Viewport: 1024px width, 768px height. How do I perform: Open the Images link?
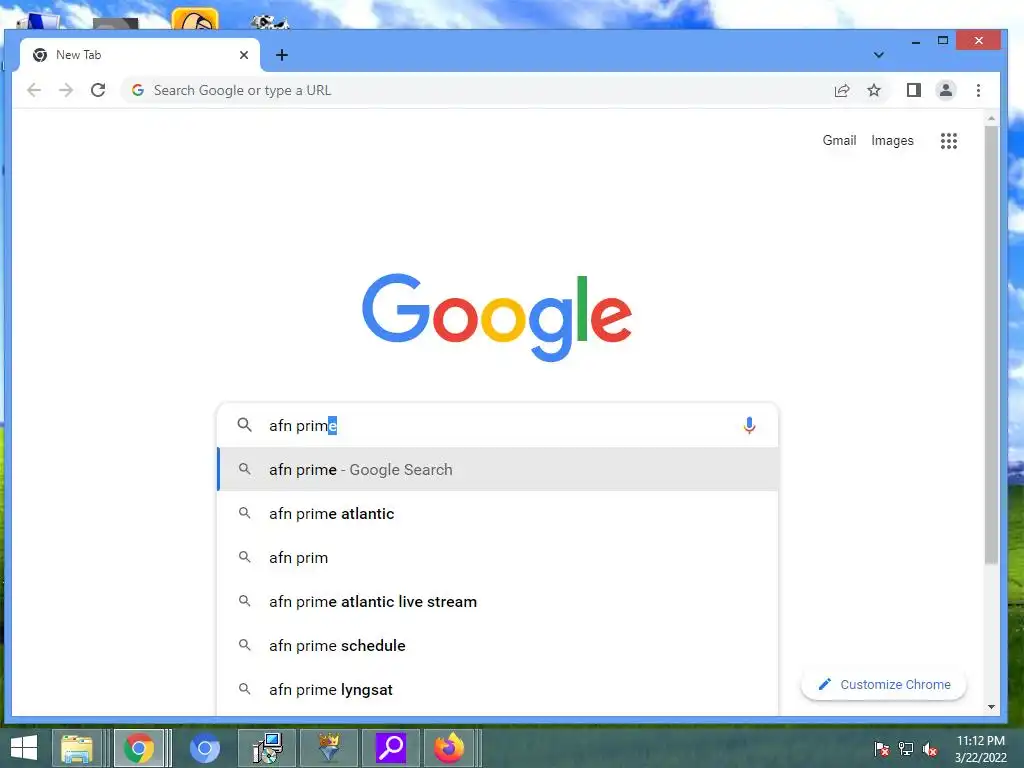pos(892,140)
